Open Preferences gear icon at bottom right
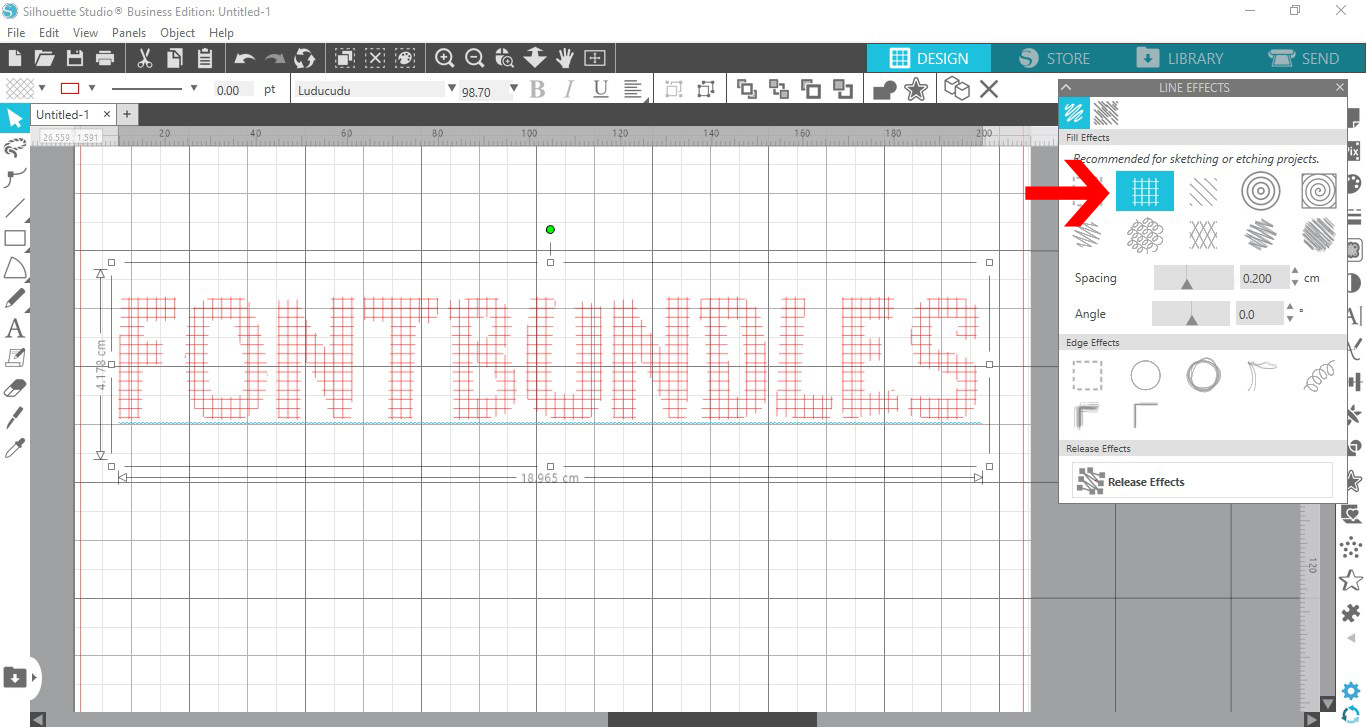Viewport: 1366px width, 727px height. tap(1352, 690)
